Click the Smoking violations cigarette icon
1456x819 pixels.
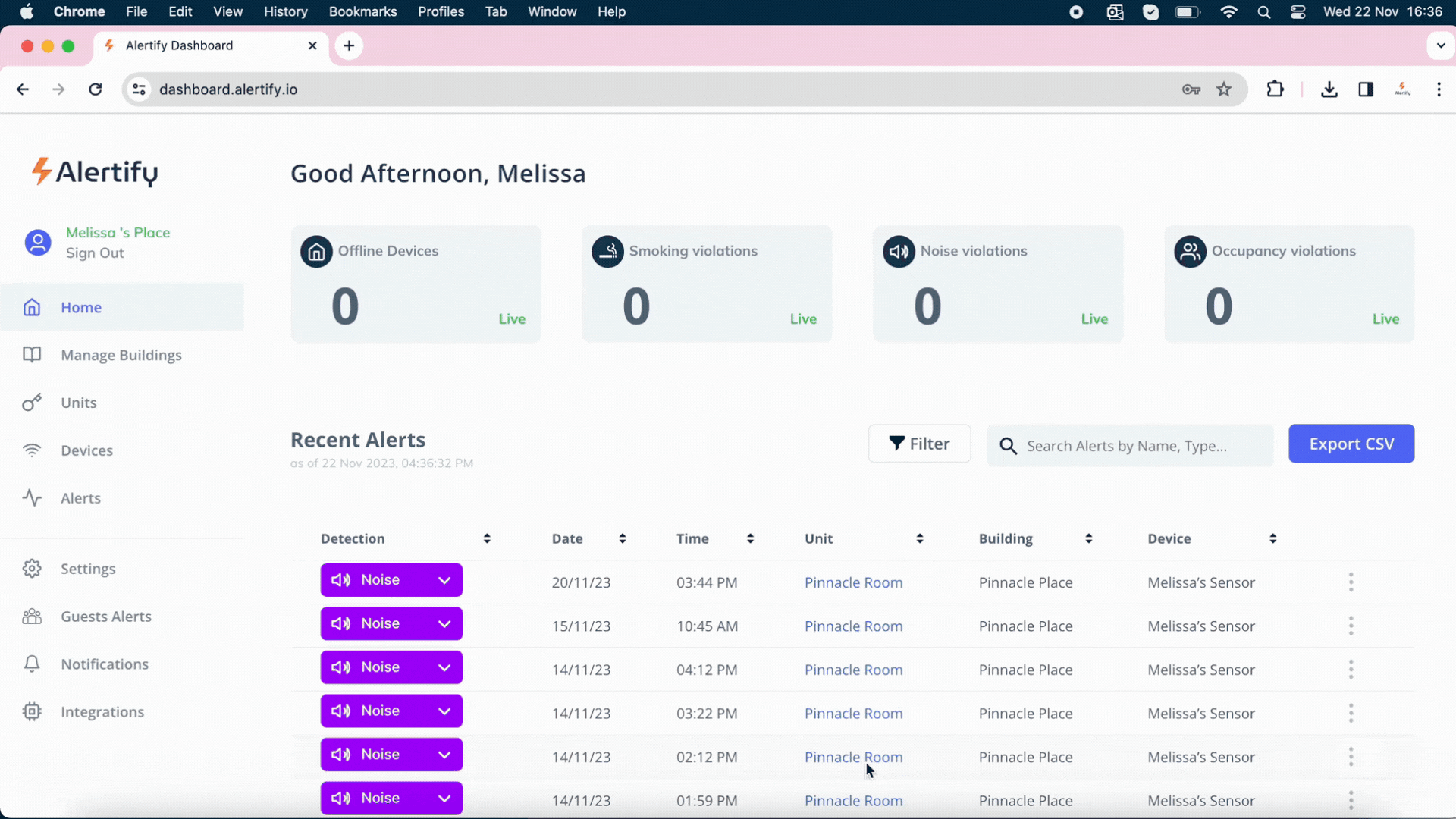pyautogui.click(x=607, y=252)
